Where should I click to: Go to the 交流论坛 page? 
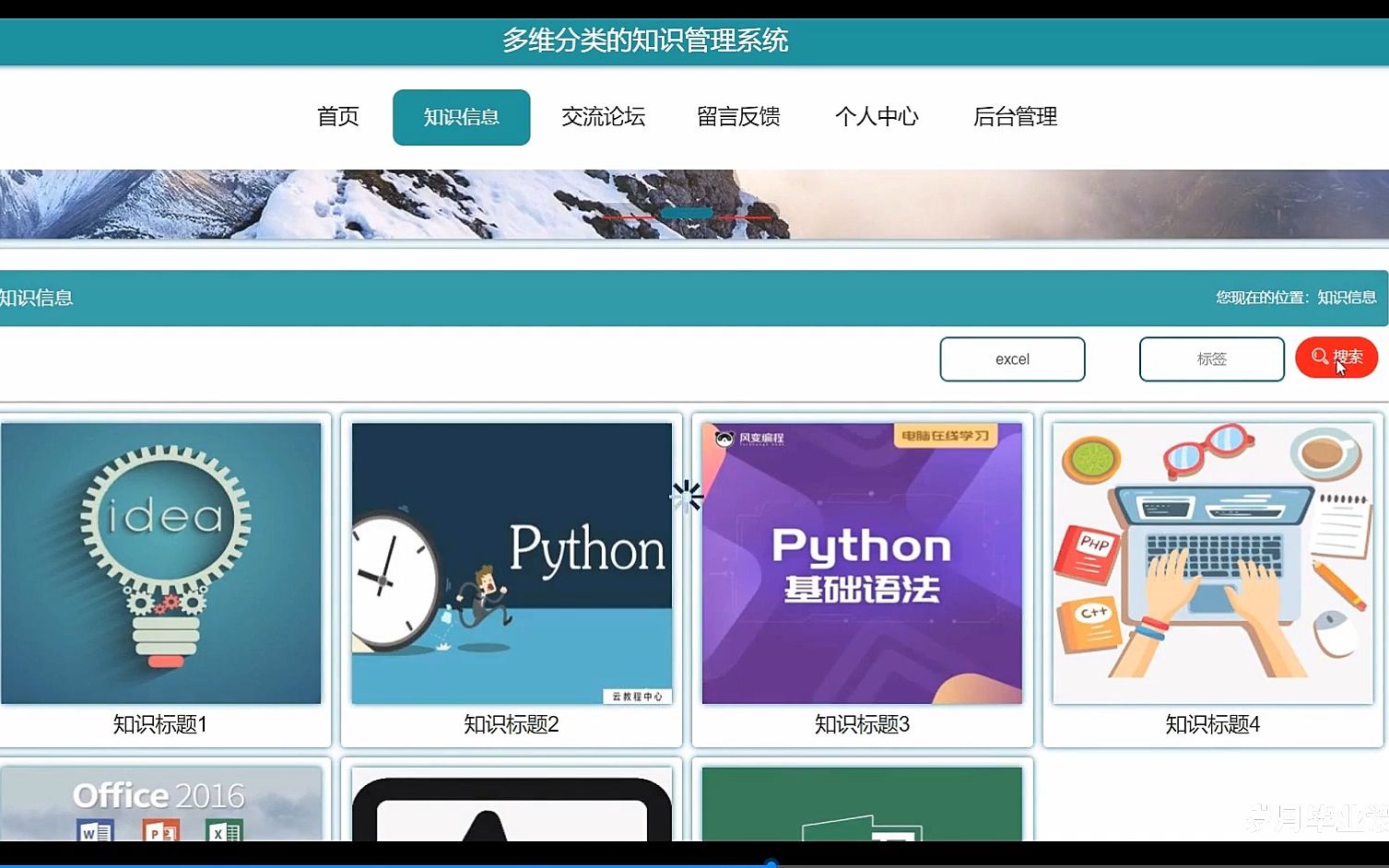click(x=603, y=117)
